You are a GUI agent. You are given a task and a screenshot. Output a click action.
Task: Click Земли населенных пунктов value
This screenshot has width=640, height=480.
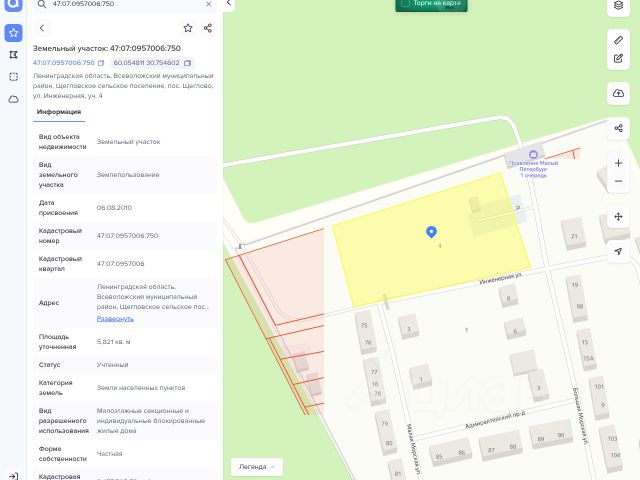141,388
